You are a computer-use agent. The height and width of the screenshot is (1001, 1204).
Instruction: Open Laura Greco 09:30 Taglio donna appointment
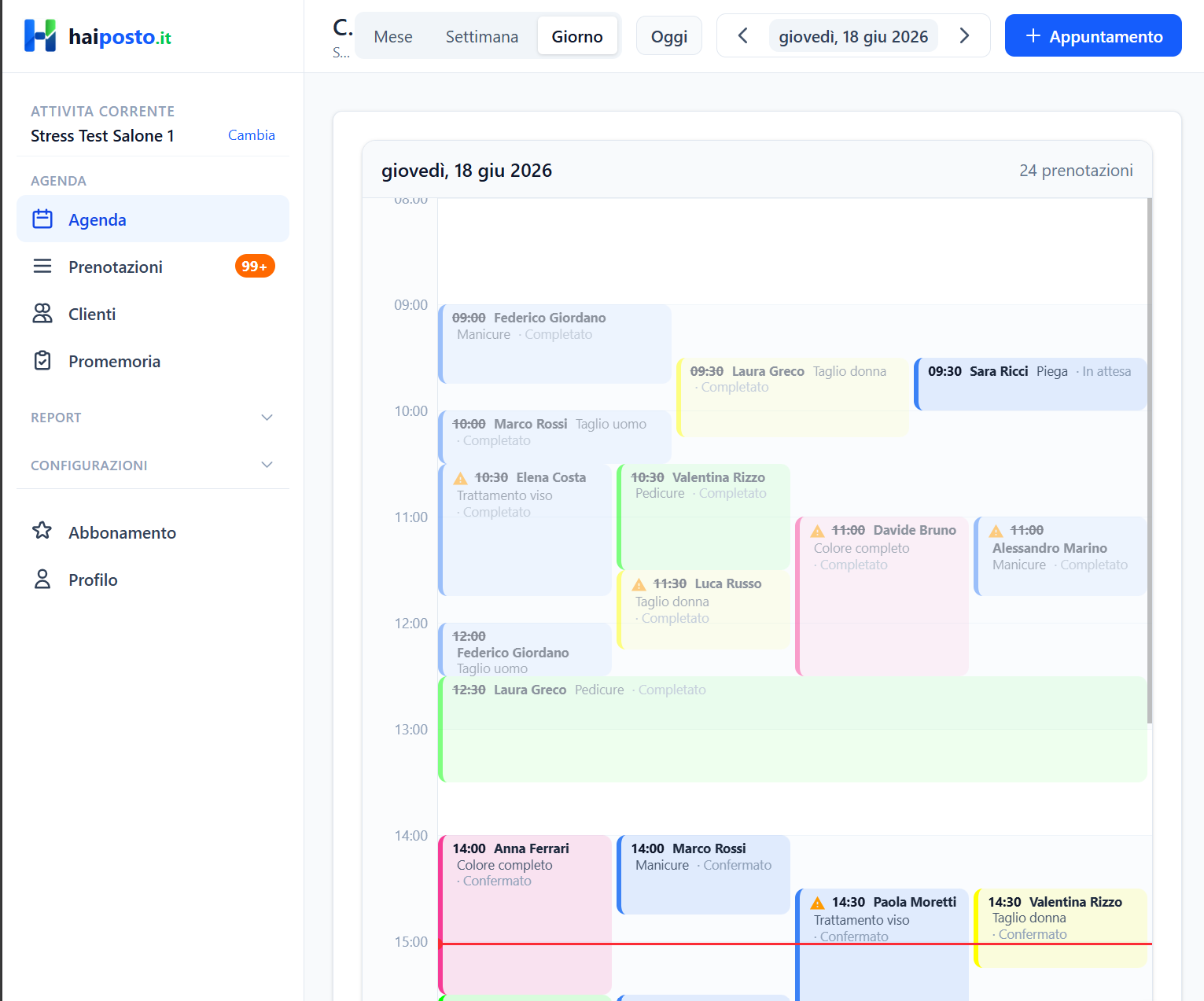pyautogui.click(x=793, y=397)
